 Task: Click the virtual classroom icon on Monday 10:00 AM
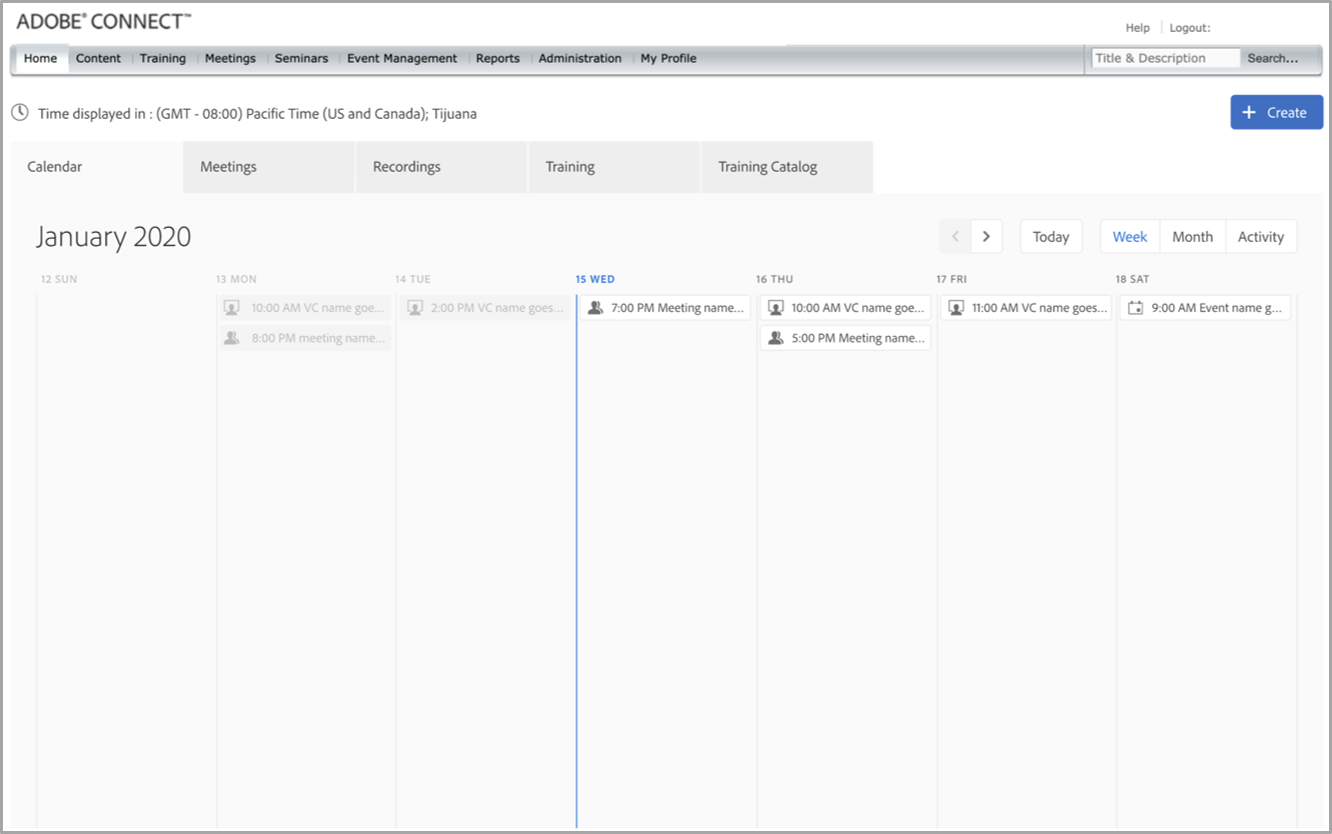tap(232, 308)
